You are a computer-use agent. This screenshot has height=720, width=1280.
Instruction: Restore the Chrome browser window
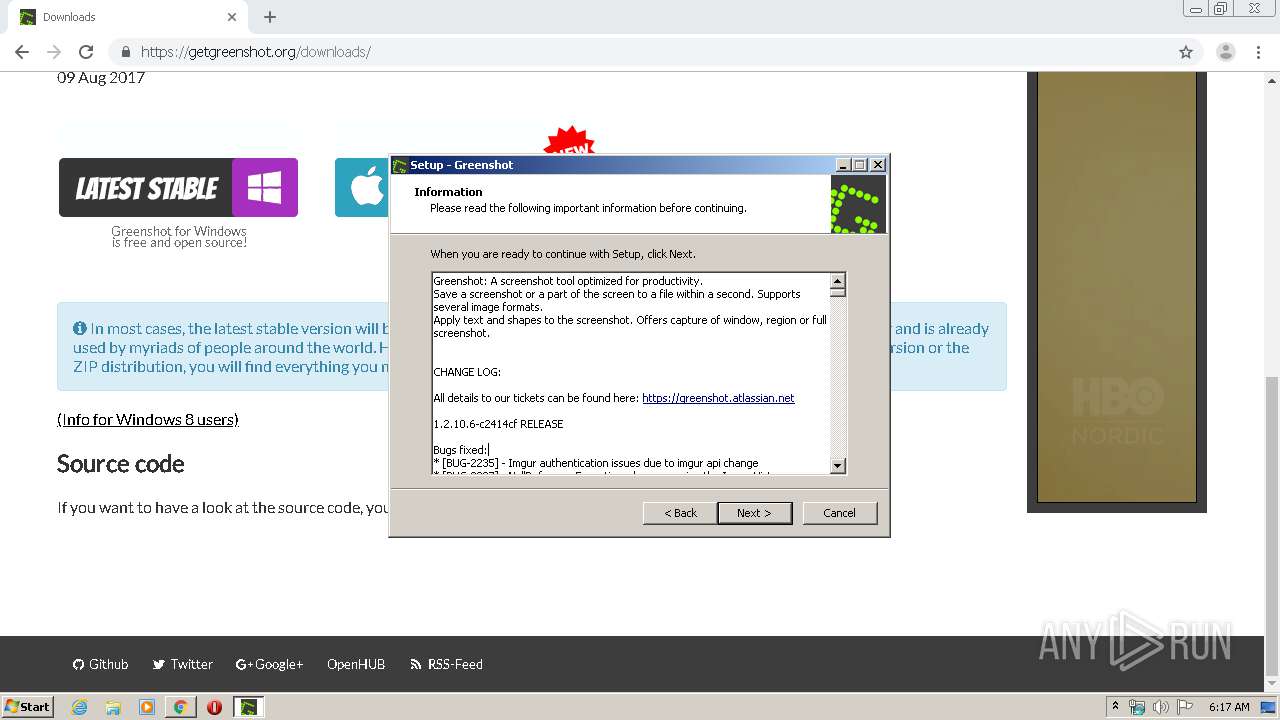coord(1220,9)
